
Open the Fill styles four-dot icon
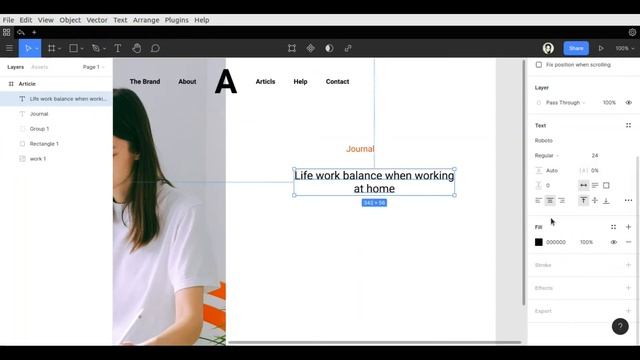click(x=613, y=227)
